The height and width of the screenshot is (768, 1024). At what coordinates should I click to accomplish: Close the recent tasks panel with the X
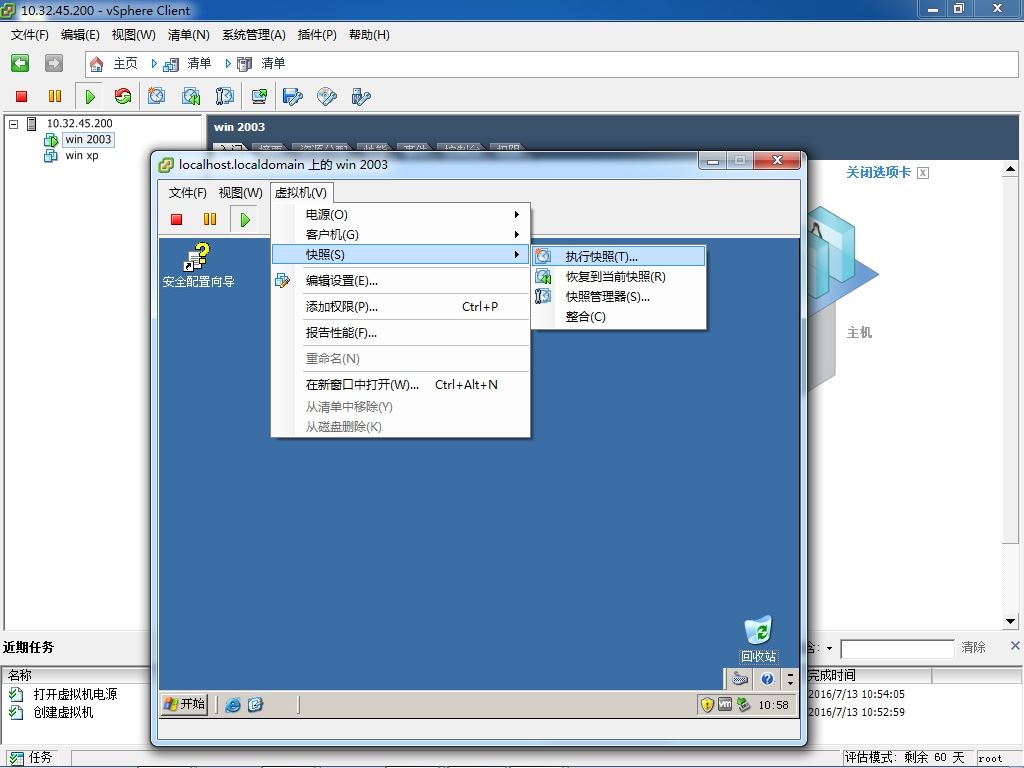point(1015,646)
